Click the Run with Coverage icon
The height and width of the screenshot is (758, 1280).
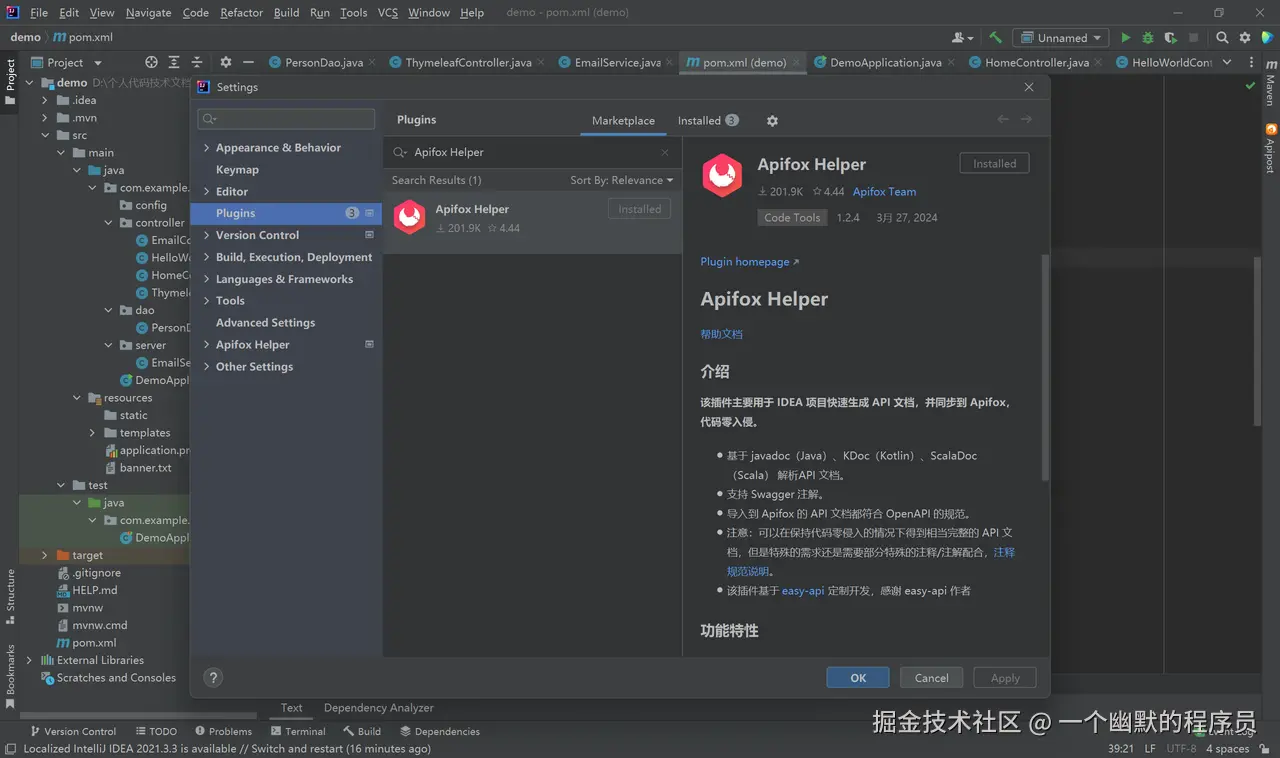coord(1170,38)
